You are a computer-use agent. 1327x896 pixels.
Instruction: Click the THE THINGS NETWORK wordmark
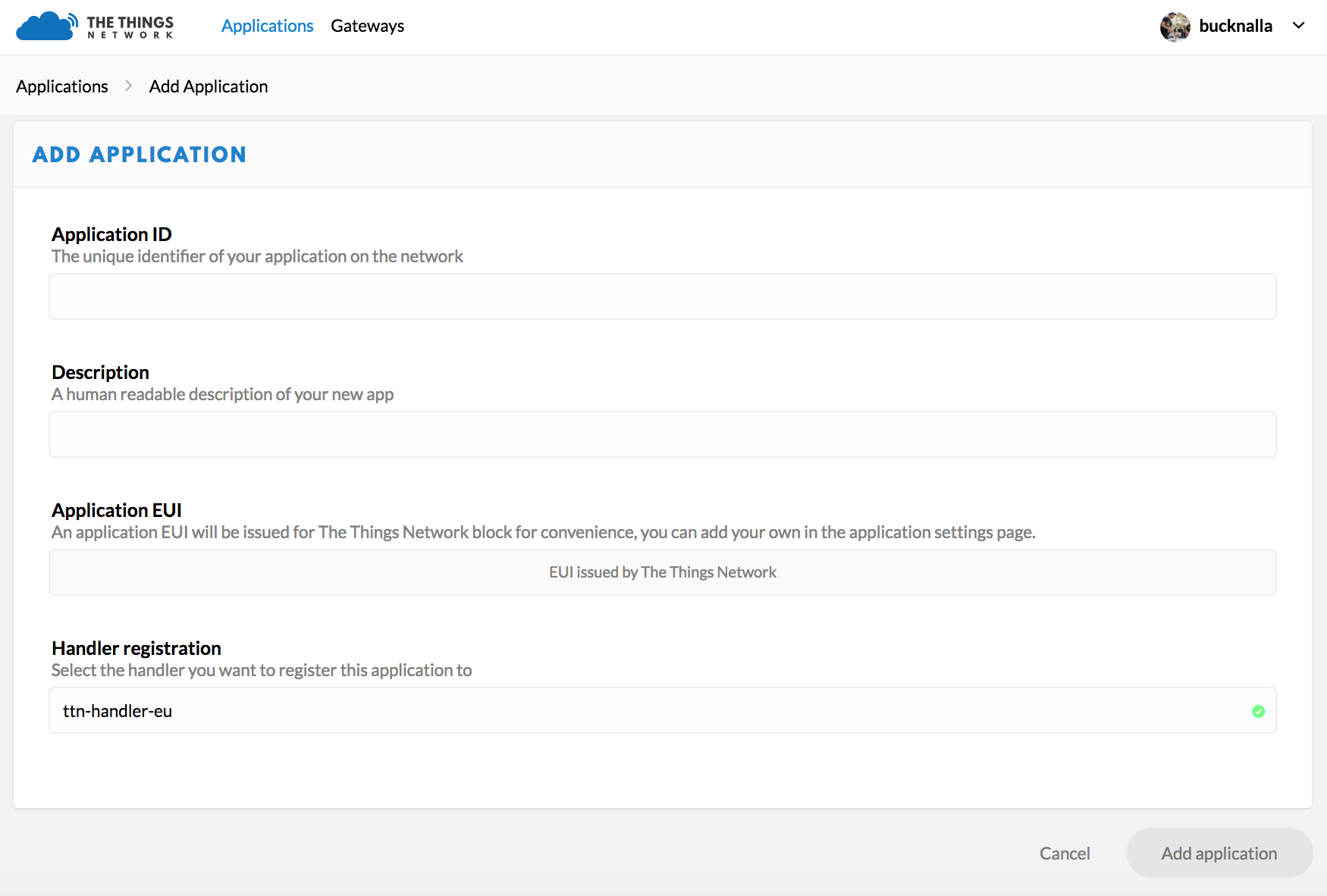pyautogui.click(x=130, y=27)
